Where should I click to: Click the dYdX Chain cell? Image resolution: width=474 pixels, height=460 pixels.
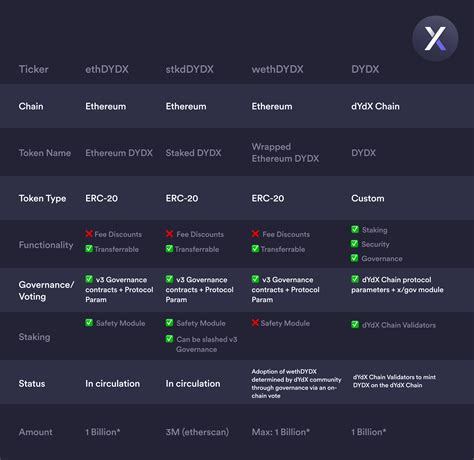[x=375, y=106]
